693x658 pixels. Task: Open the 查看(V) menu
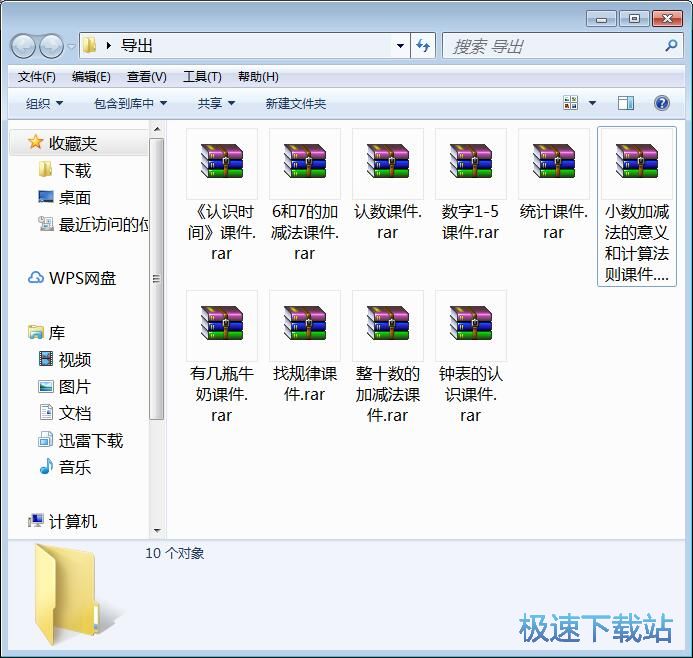147,77
